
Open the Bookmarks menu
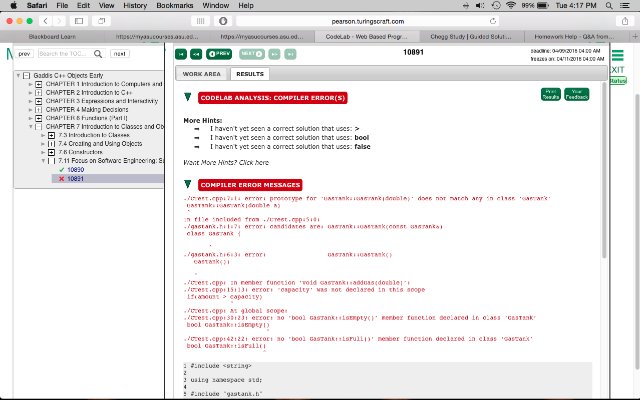click(x=175, y=5)
